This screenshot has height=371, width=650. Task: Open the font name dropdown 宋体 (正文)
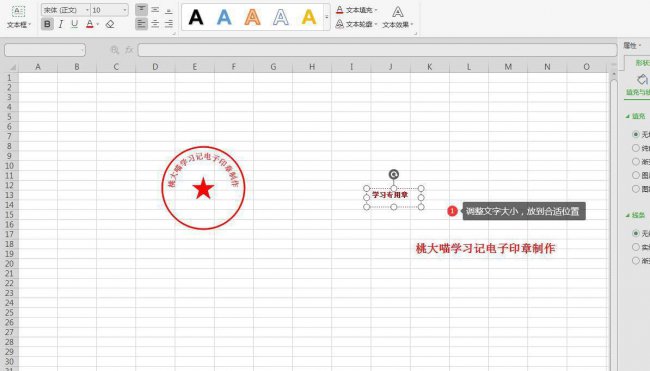(x=87, y=10)
